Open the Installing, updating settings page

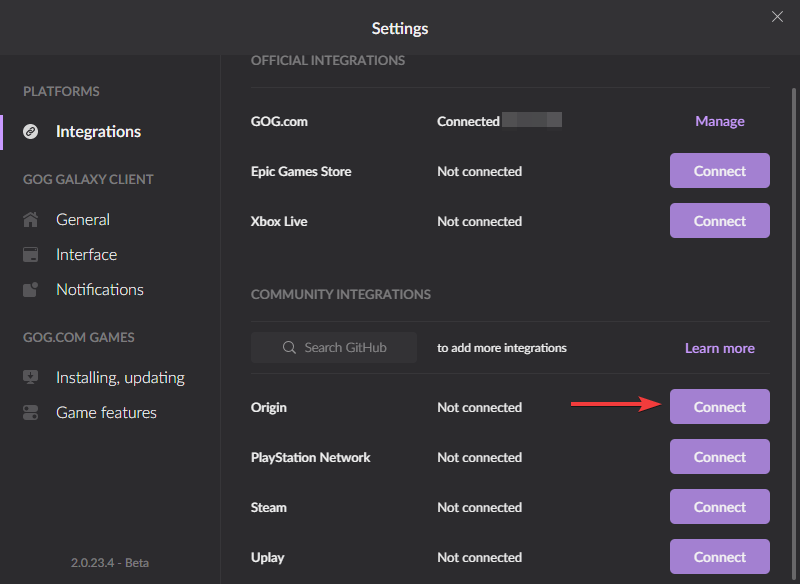[x=121, y=377]
